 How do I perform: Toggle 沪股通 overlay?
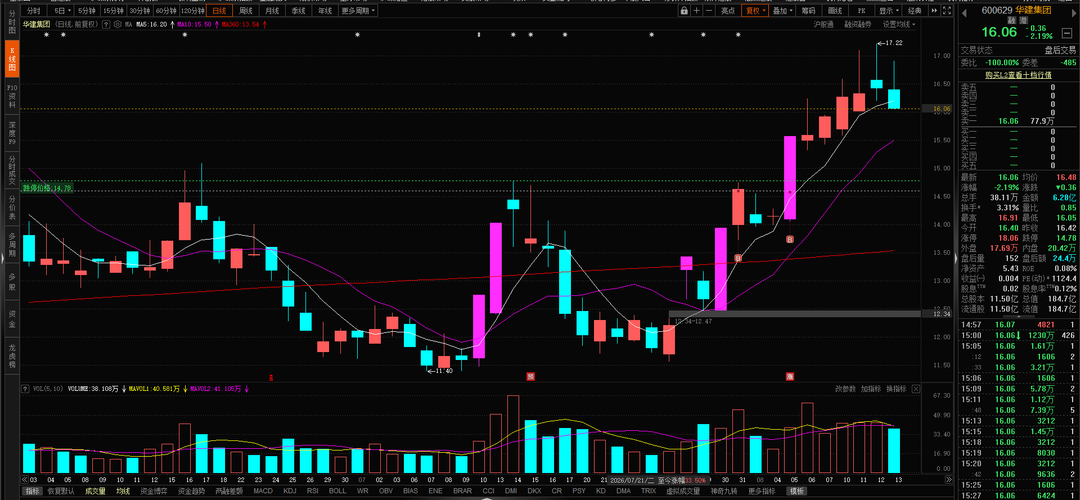click(823, 24)
